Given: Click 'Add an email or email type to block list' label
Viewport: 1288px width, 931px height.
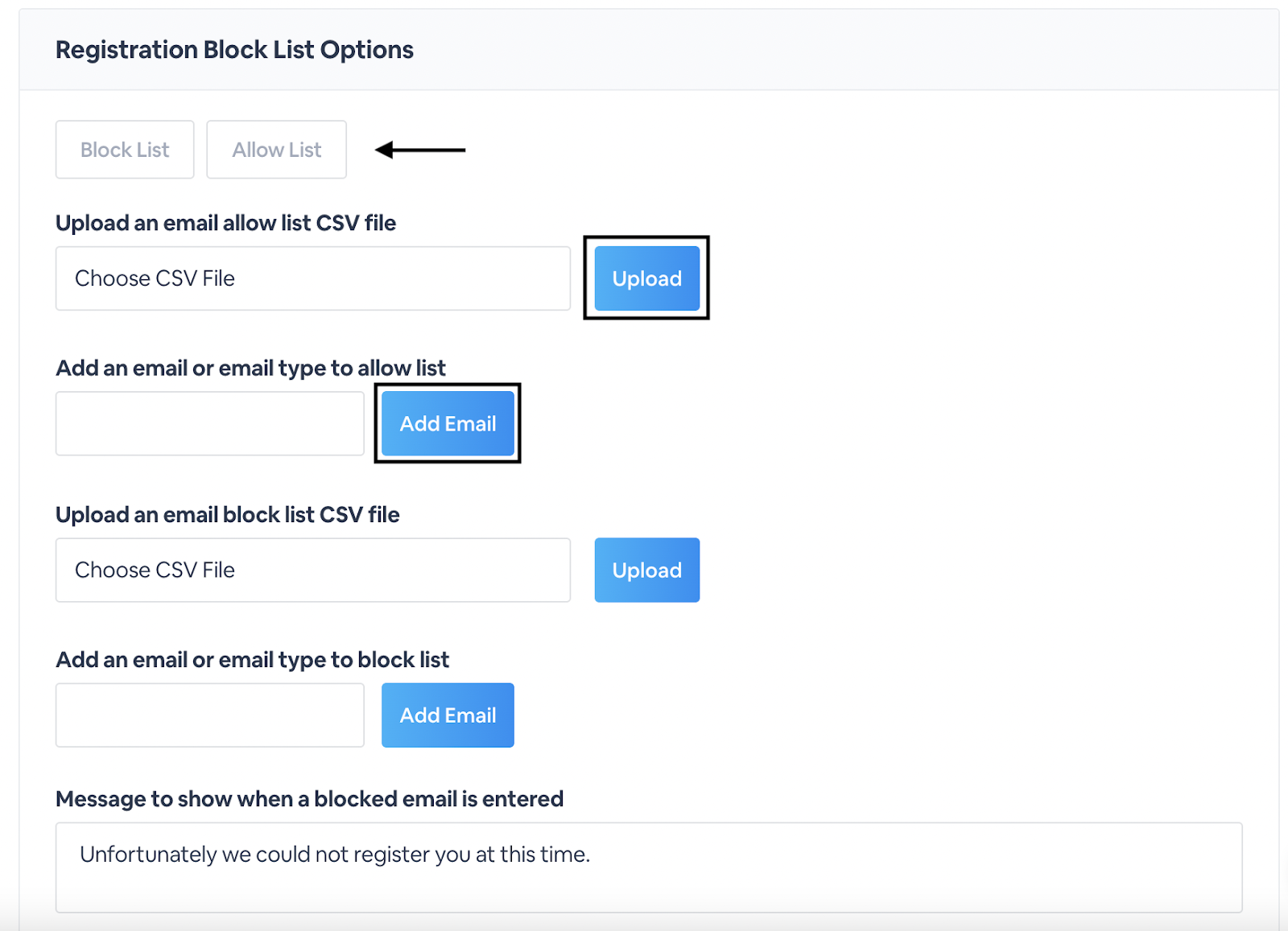Looking at the screenshot, I should (252, 660).
